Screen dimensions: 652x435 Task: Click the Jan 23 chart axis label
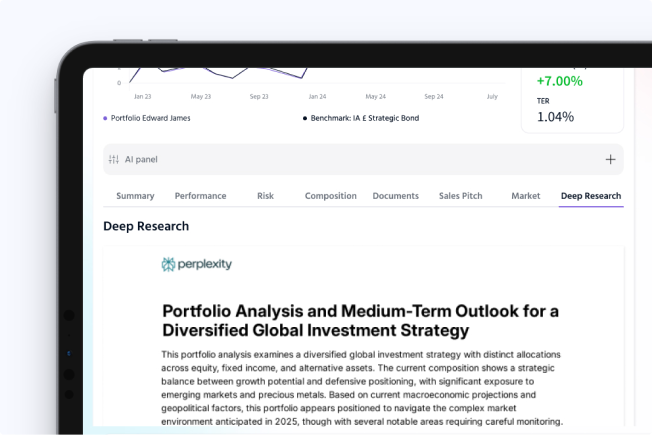pos(143,96)
